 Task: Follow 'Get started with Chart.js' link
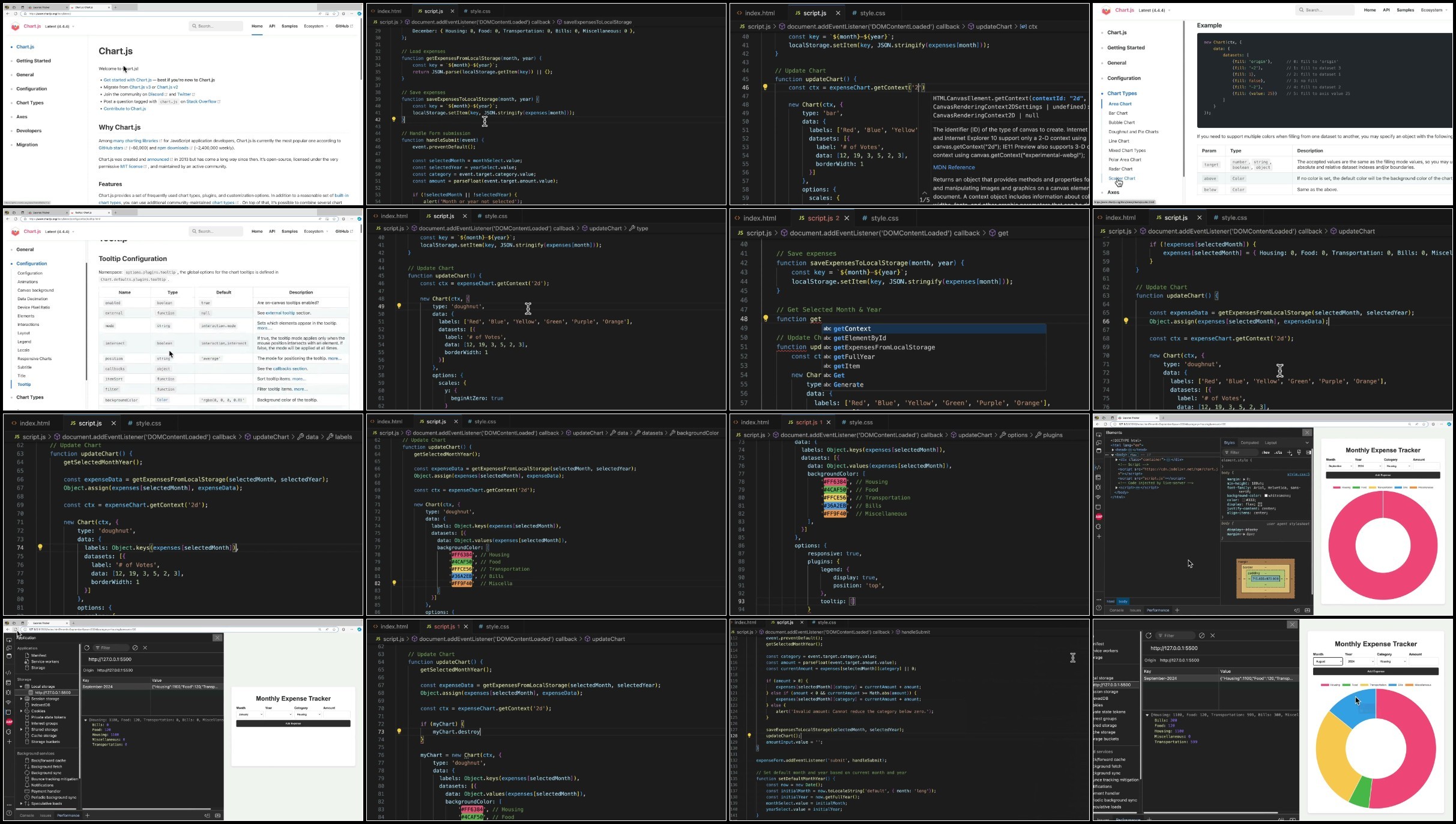[127, 80]
